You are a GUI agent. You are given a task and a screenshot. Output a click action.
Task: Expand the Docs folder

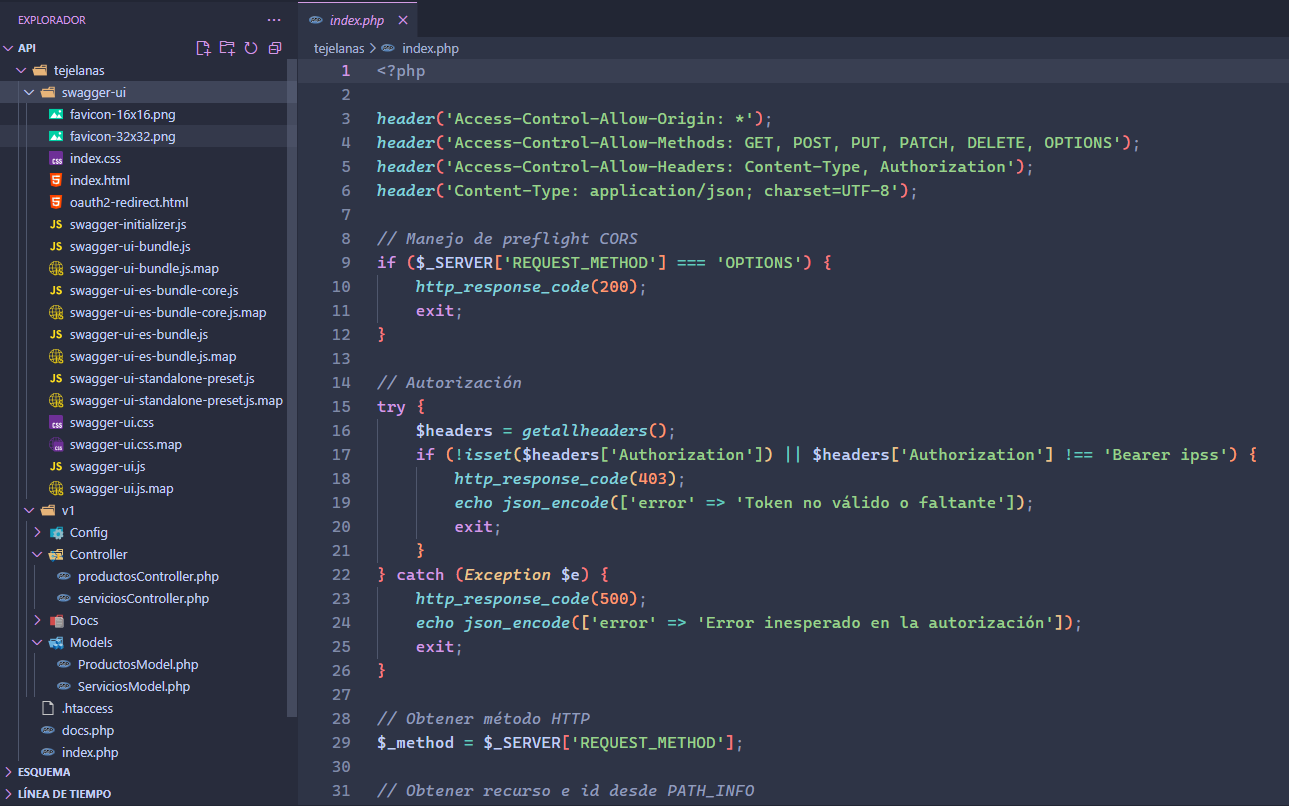pos(84,620)
